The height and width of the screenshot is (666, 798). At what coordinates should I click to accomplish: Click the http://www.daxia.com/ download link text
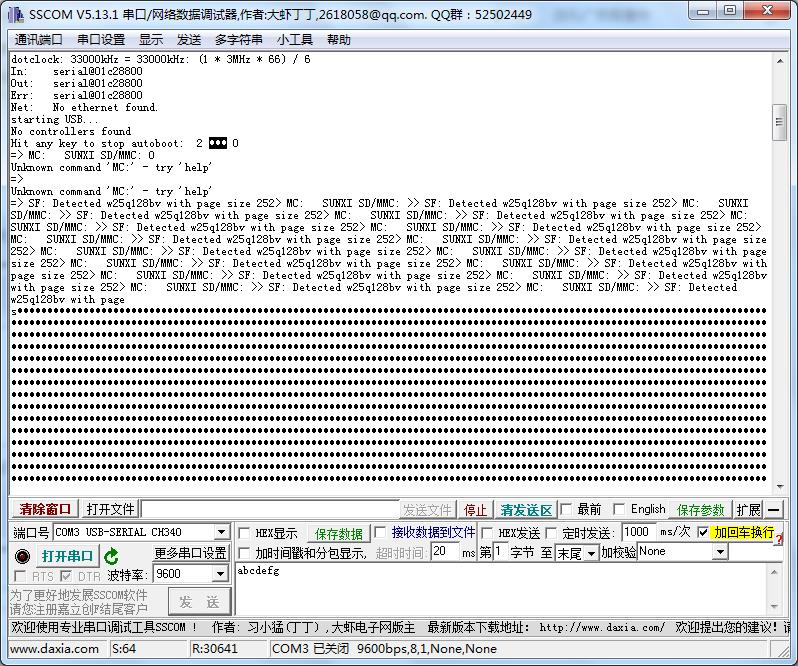point(602,628)
